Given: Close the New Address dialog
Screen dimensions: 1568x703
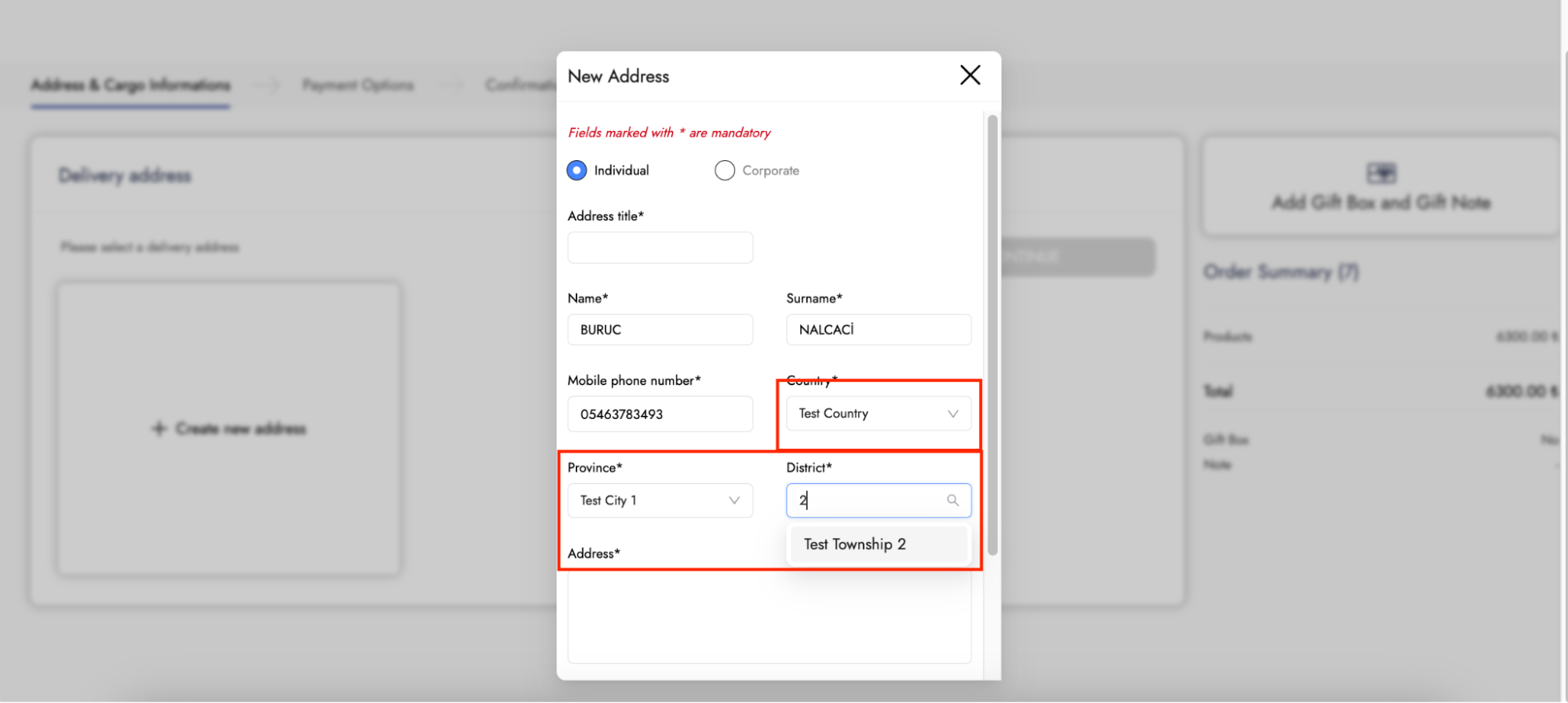Looking at the screenshot, I should coord(970,75).
